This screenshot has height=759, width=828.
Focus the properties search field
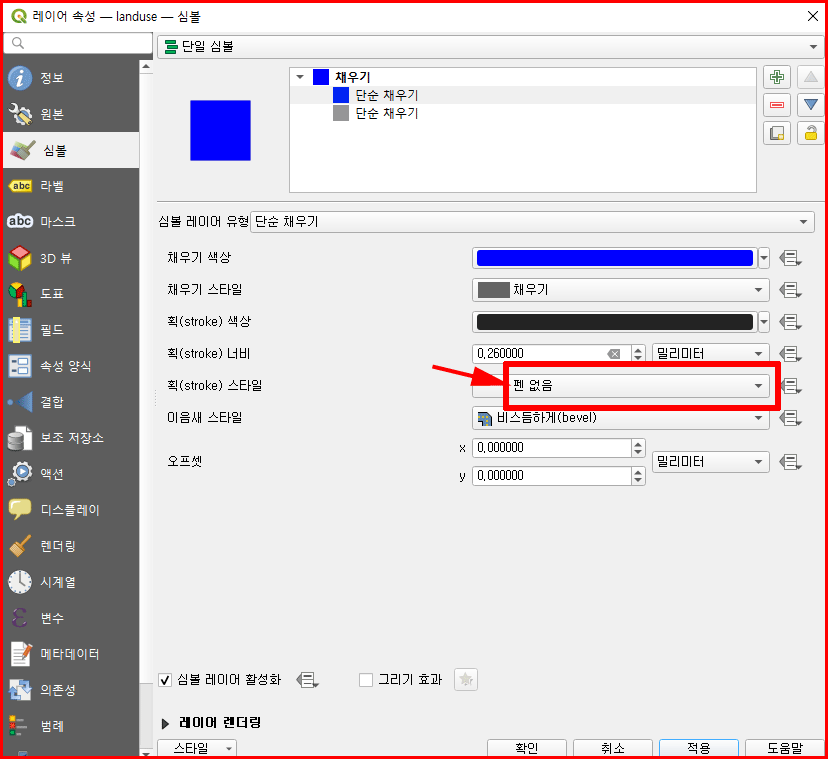coord(78,43)
